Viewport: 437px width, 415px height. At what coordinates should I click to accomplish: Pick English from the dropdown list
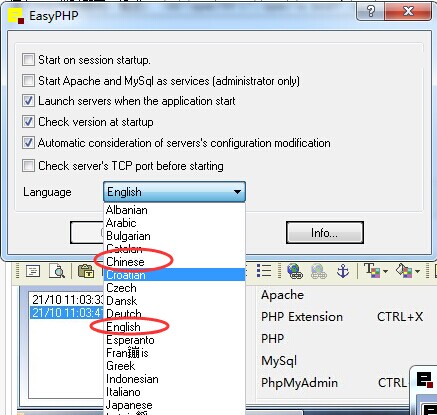[175, 327]
